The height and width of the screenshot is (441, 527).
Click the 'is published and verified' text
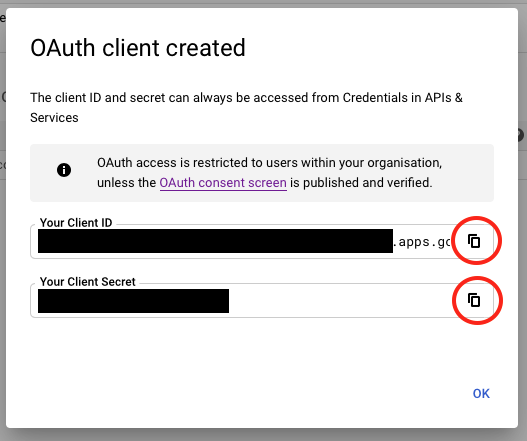[361, 183]
